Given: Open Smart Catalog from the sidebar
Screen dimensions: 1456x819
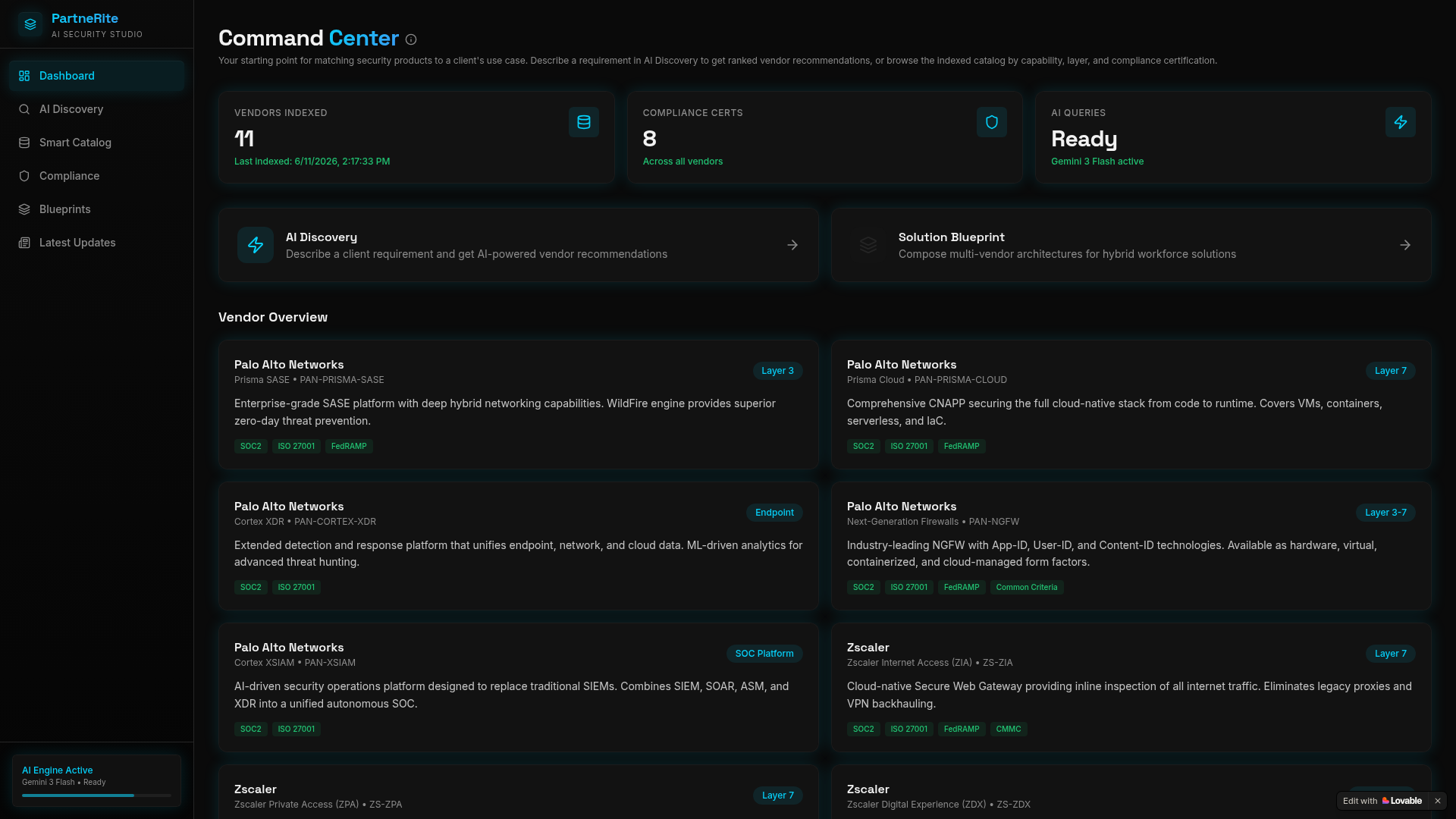Looking at the screenshot, I should (x=96, y=143).
